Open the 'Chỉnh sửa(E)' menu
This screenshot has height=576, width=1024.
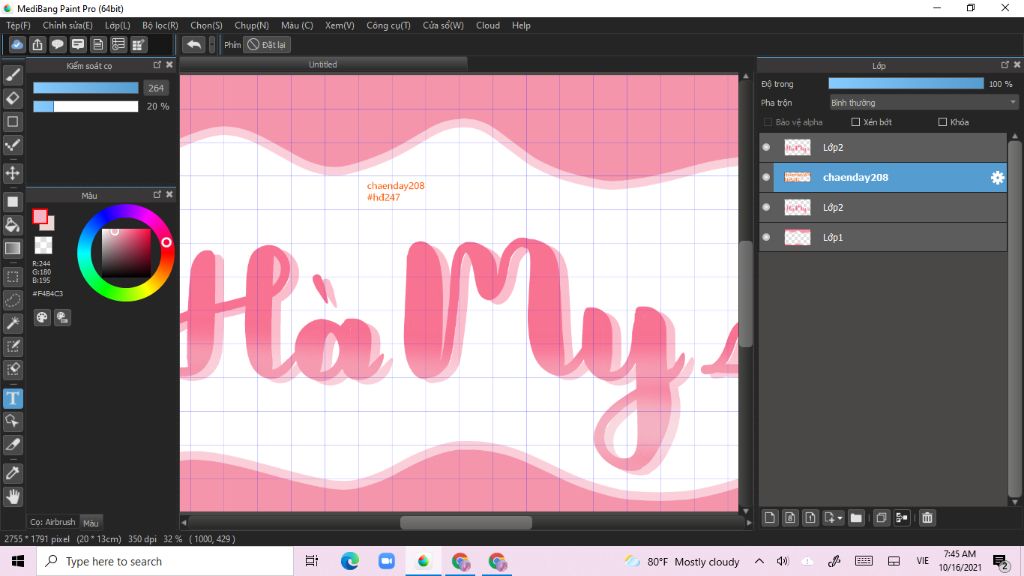[68, 25]
